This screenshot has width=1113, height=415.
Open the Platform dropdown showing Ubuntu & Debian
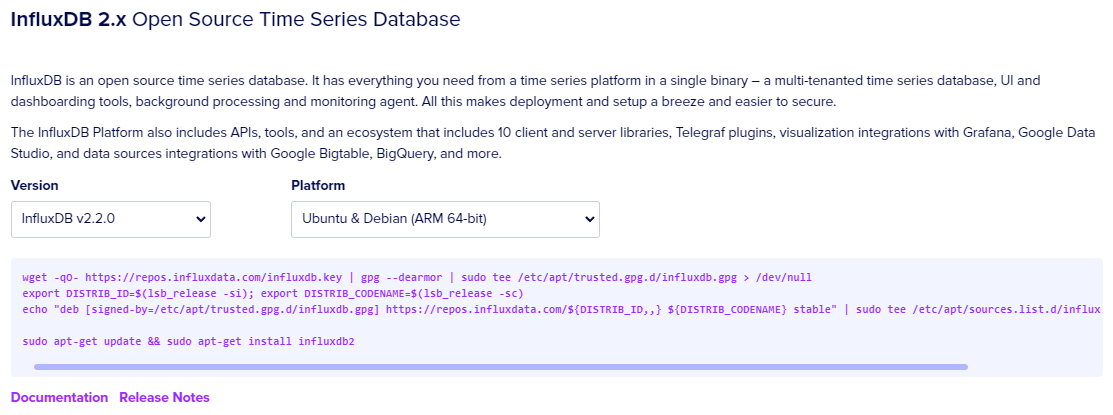445,219
